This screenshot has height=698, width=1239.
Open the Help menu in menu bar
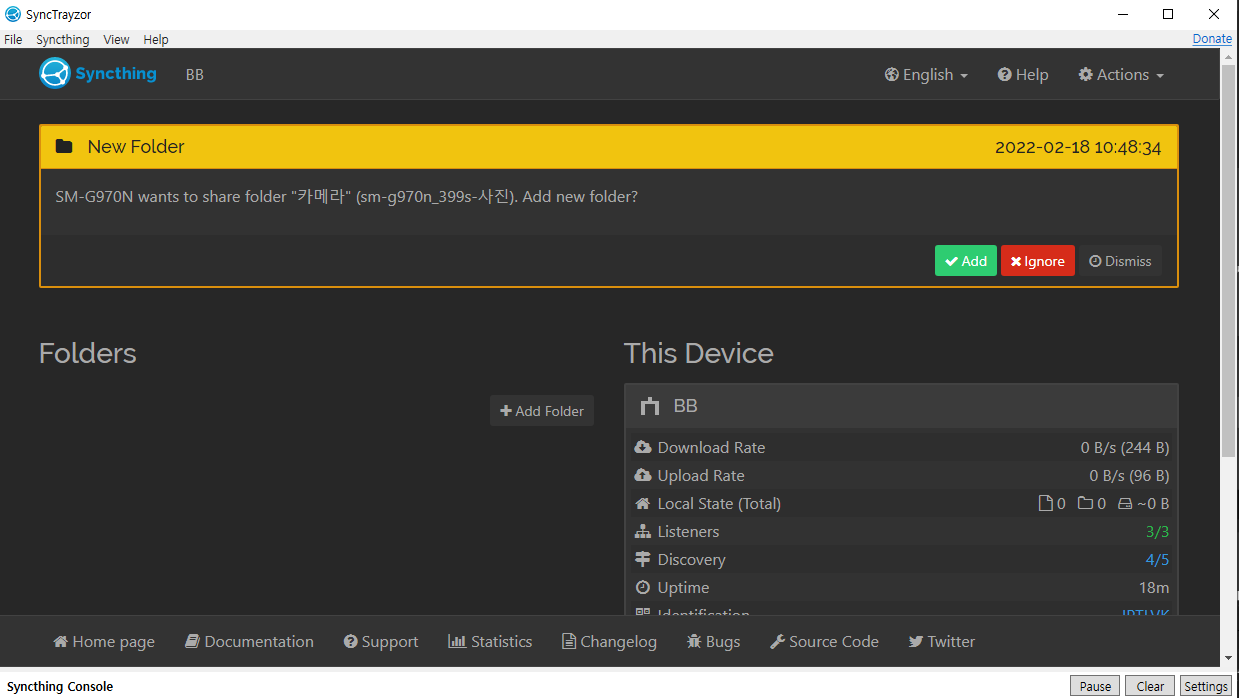tap(156, 40)
